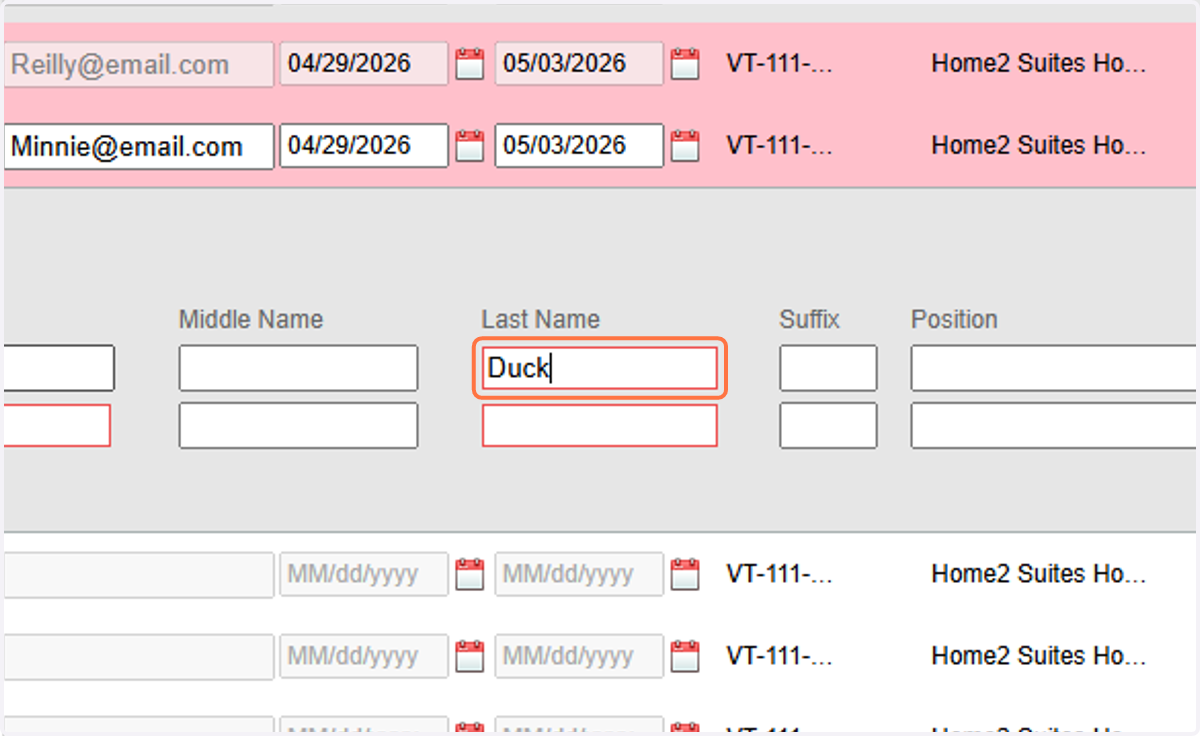Click VT-111-... in the Minnie row
Viewport: 1200px width, 736px height.
tap(779, 145)
